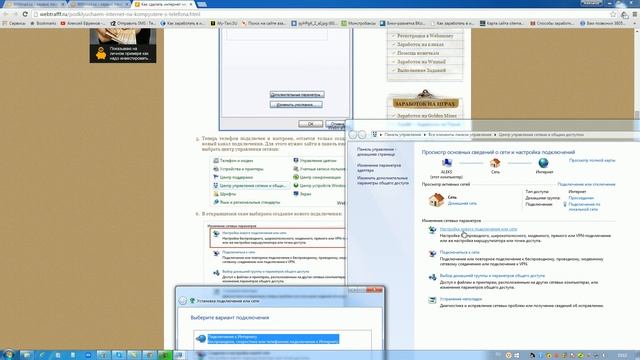
Task: Open the Chrome hamburger menu
Action: click(635, 14)
